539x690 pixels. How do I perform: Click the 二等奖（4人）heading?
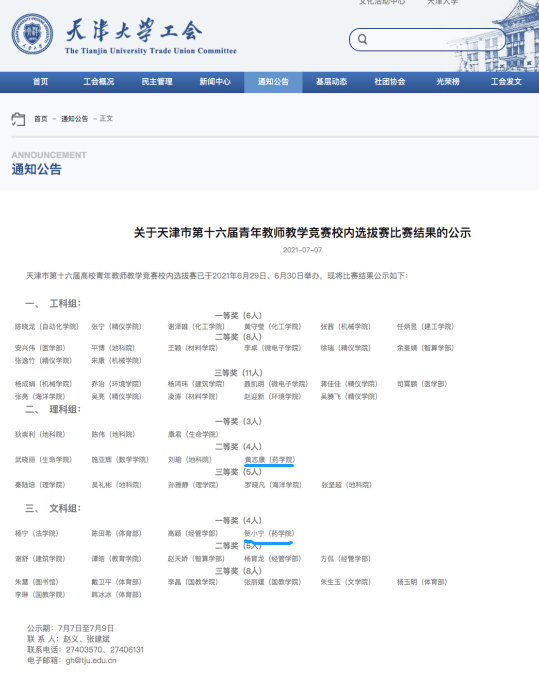(238, 447)
